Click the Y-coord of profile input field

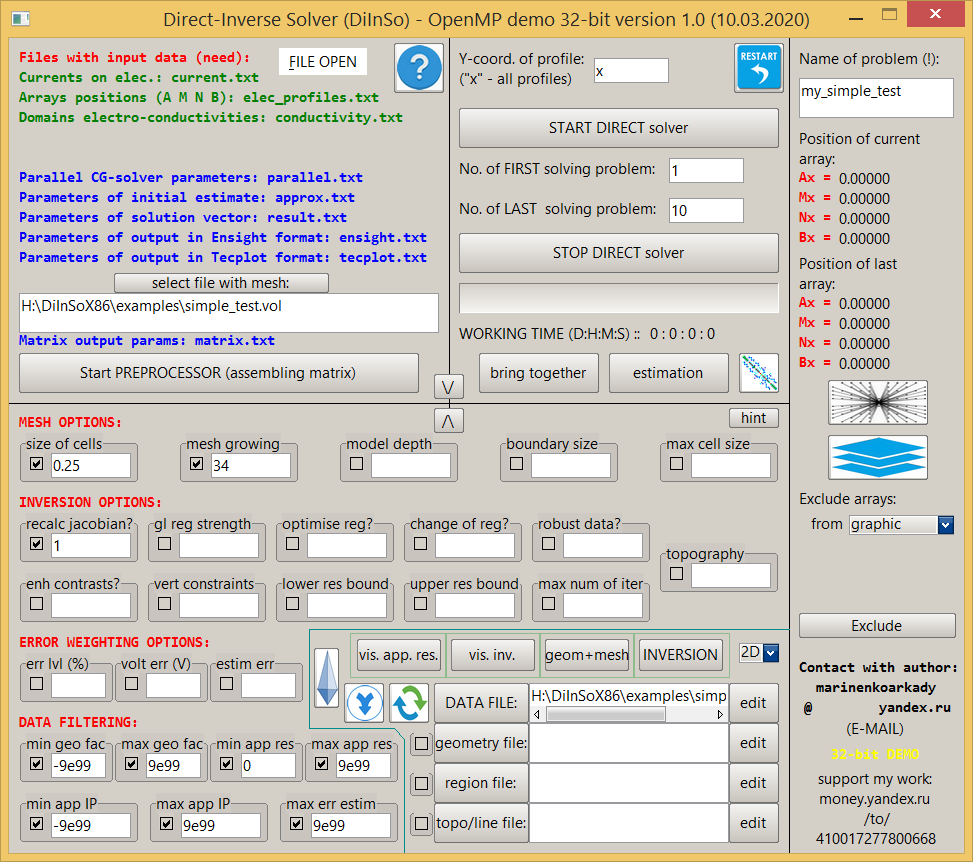(x=631, y=71)
